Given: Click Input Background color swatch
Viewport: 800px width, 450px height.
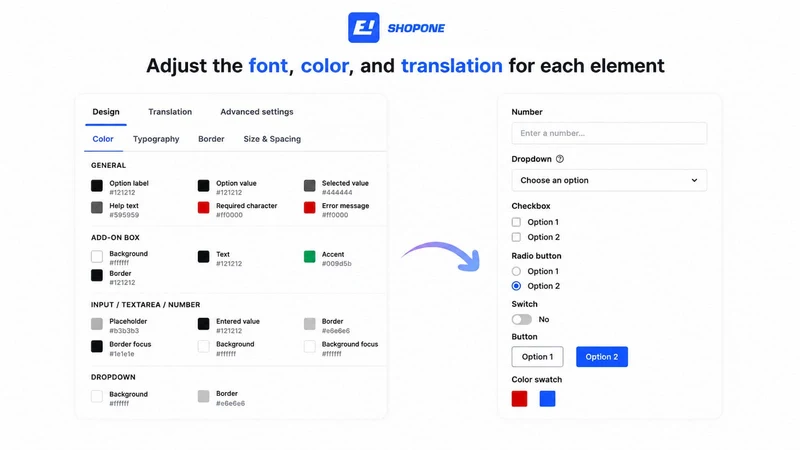Looking at the screenshot, I should click(204, 346).
